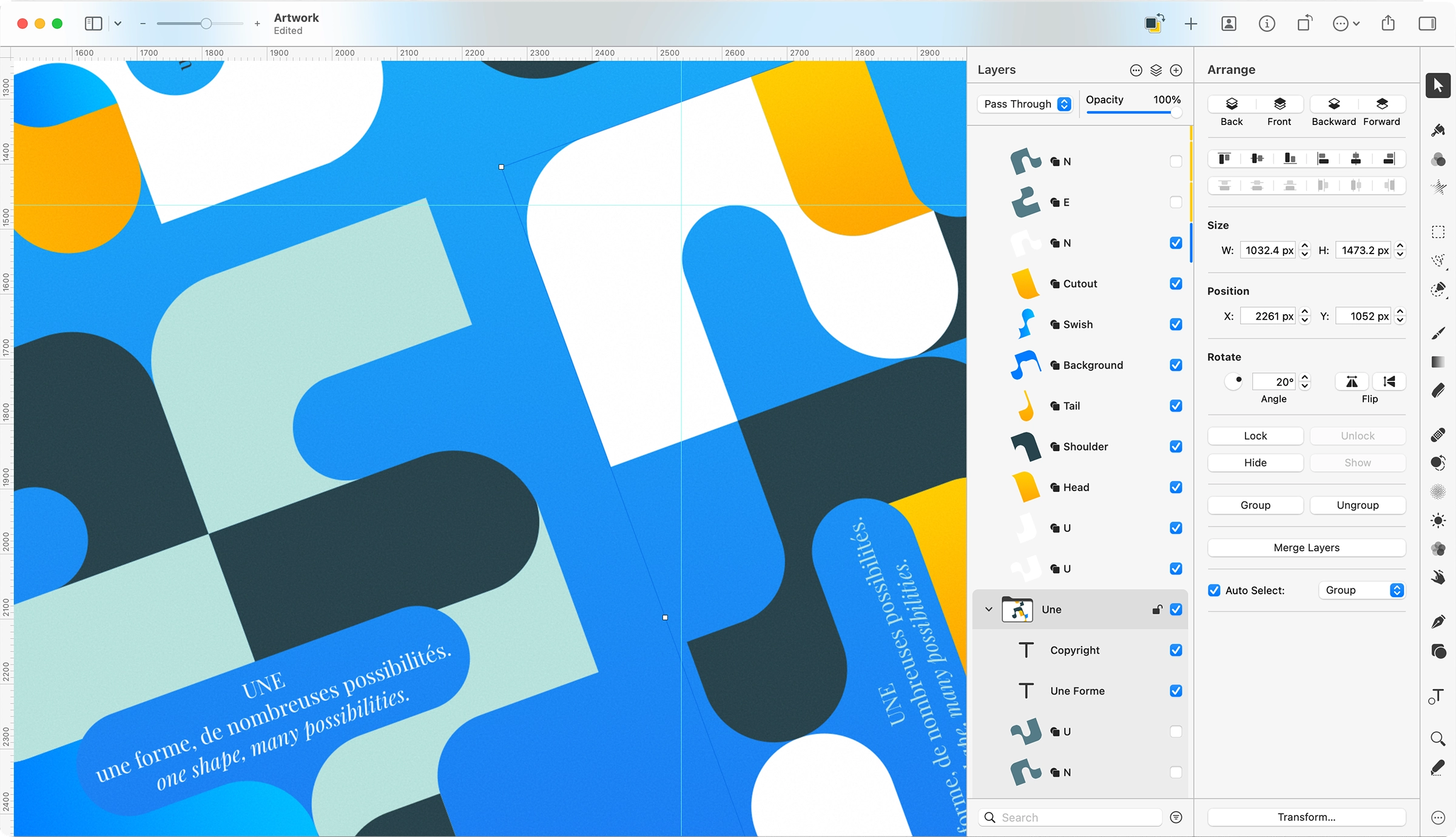
Task: Click the Send to Back arrange icon
Action: click(1232, 104)
